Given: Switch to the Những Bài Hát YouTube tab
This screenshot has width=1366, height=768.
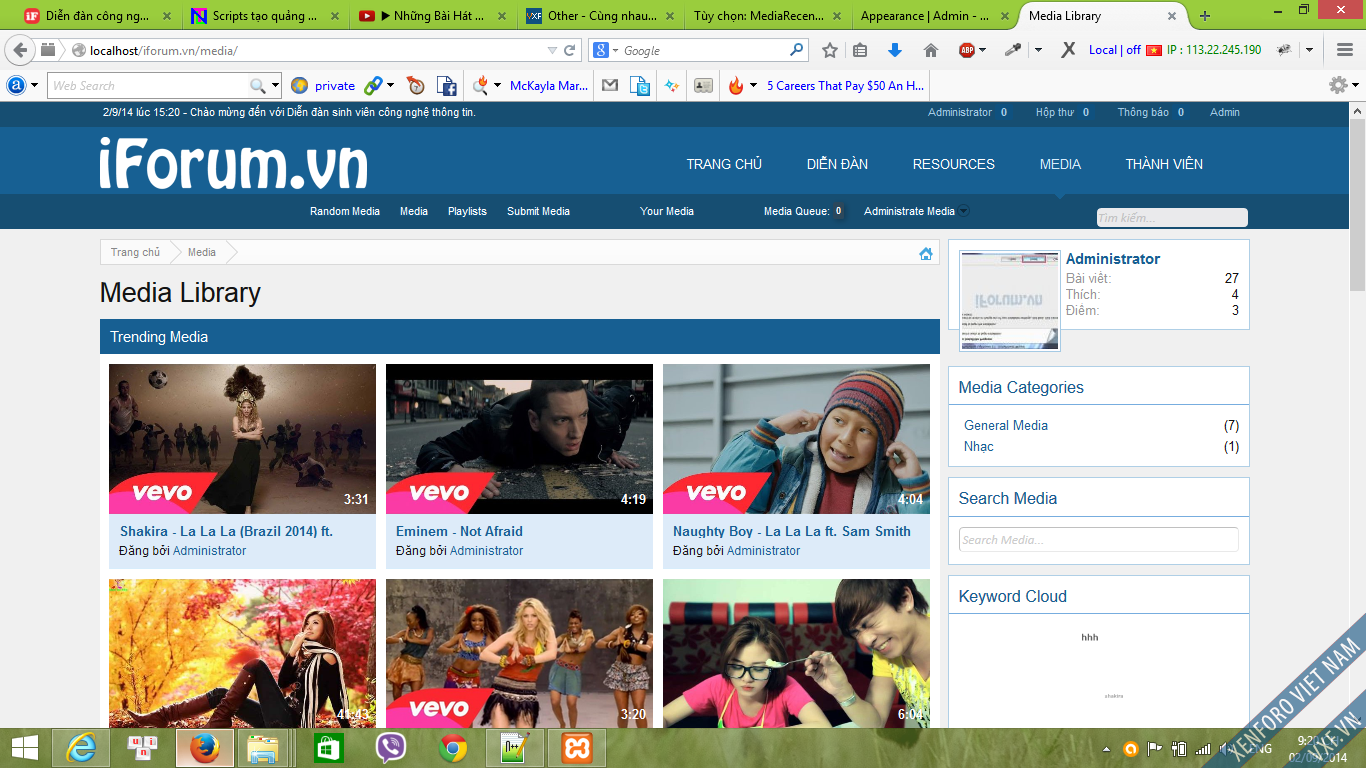Looking at the screenshot, I should click(x=432, y=16).
